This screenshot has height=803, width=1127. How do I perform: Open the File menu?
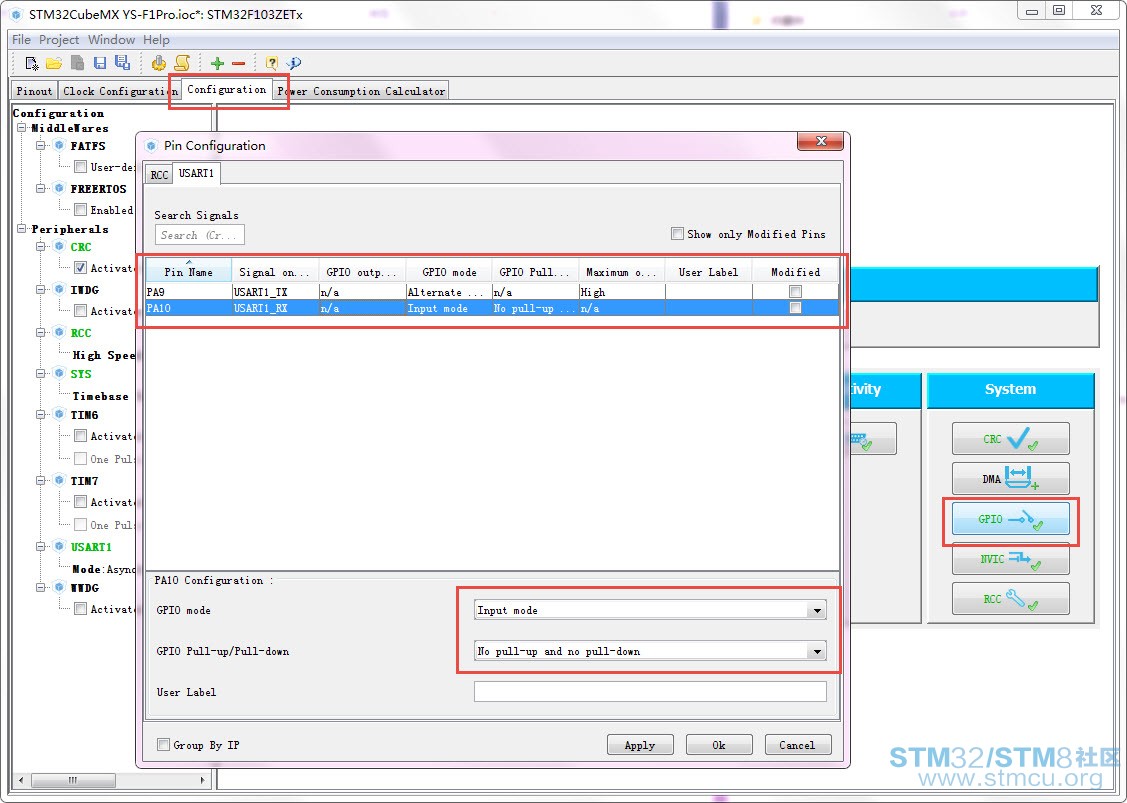pyautogui.click(x=22, y=40)
